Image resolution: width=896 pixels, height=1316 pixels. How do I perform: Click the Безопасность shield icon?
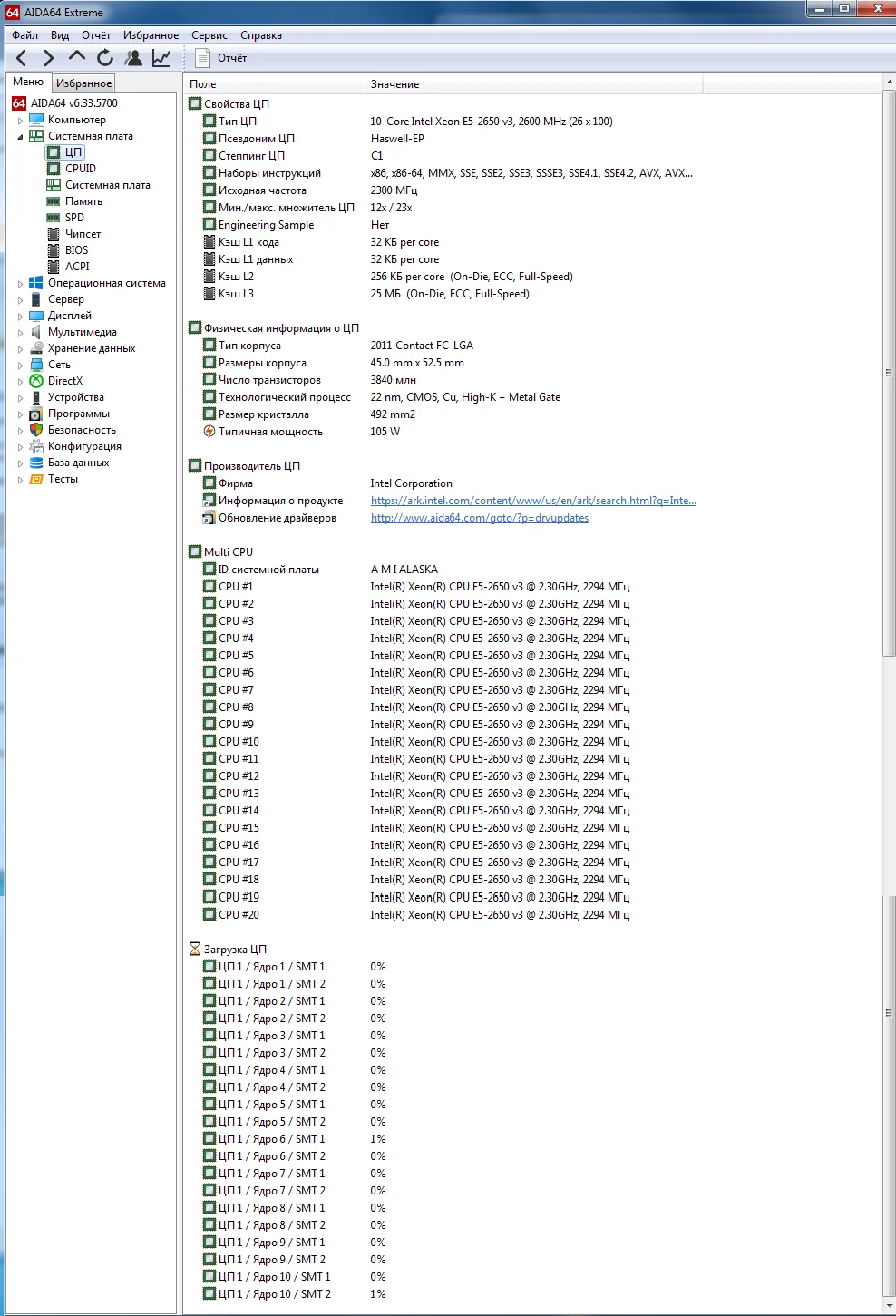(x=36, y=430)
